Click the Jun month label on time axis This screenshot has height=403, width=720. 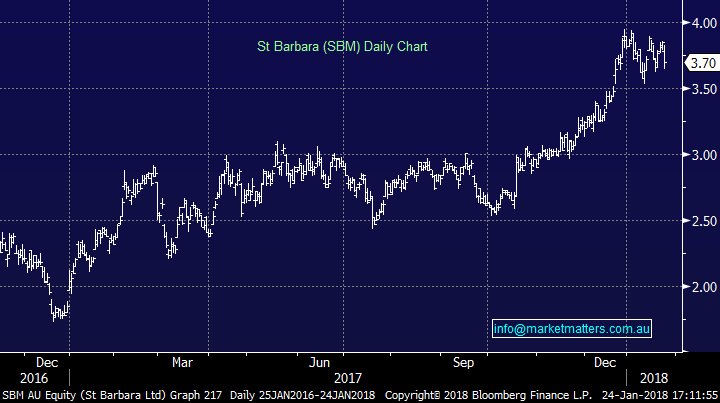(319, 363)
